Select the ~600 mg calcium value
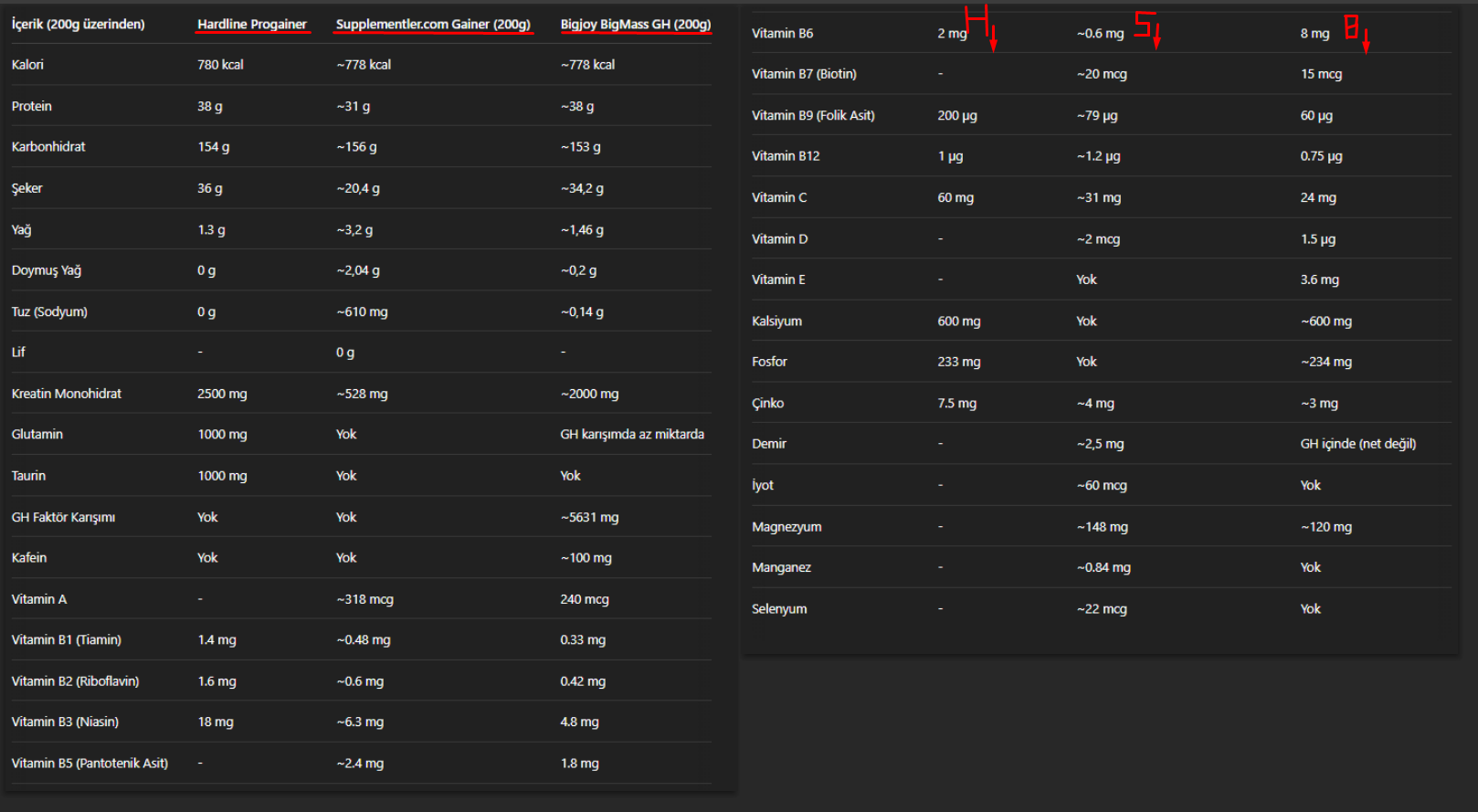The width and height of the screenshot is (1478, 812). 1326,322
